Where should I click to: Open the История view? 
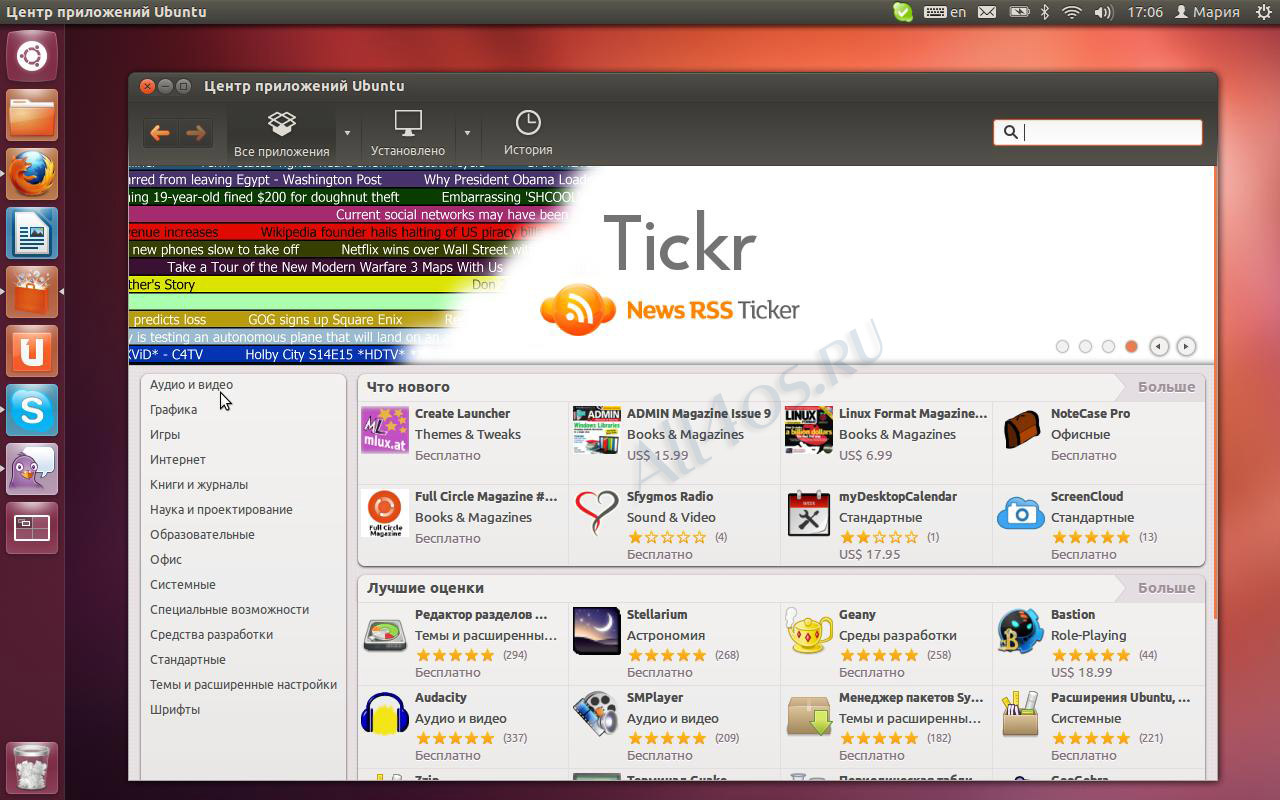pos(528,133)
